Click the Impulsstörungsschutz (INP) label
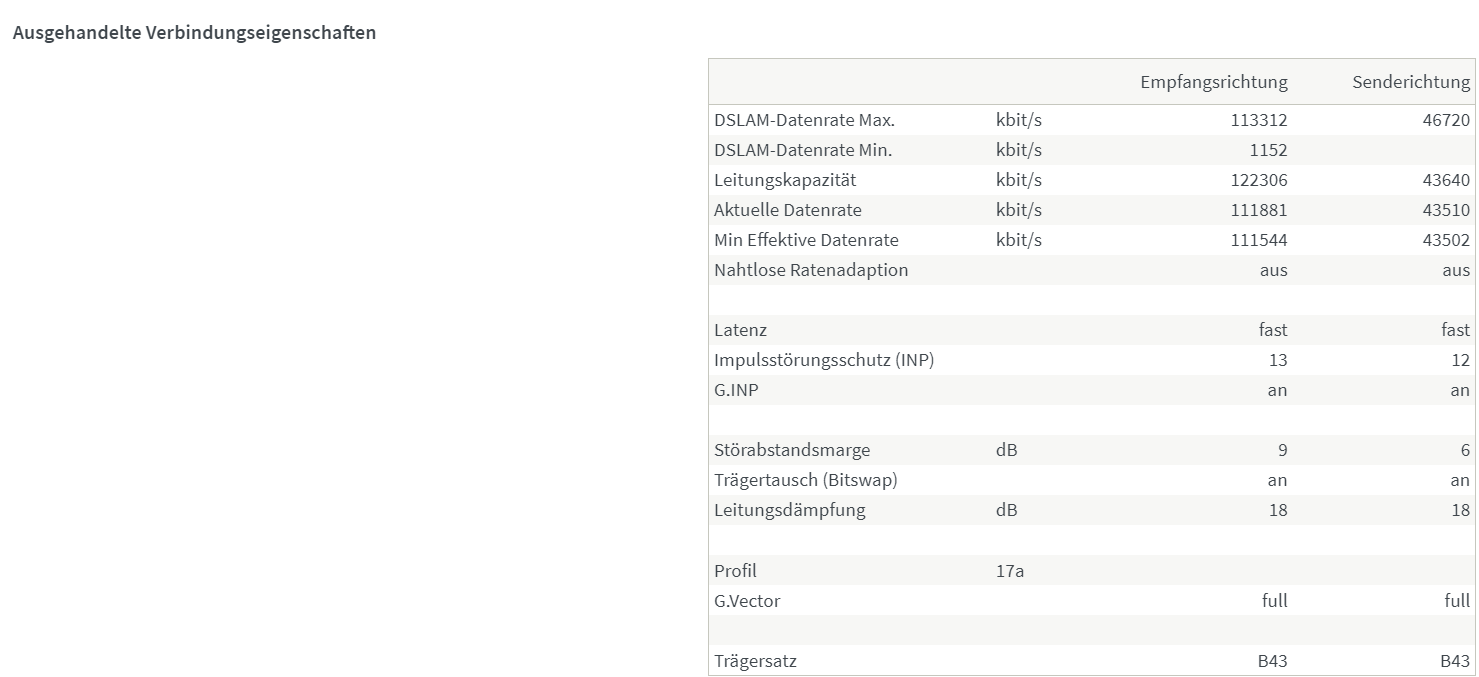Screen dimensions: 1479x677 click(824, 360)
